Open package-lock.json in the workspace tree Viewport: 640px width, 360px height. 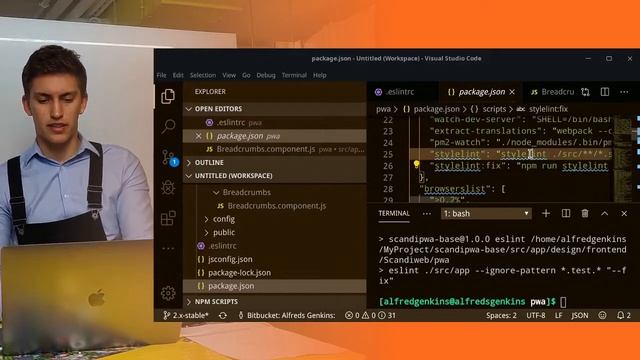click(274, 273)
